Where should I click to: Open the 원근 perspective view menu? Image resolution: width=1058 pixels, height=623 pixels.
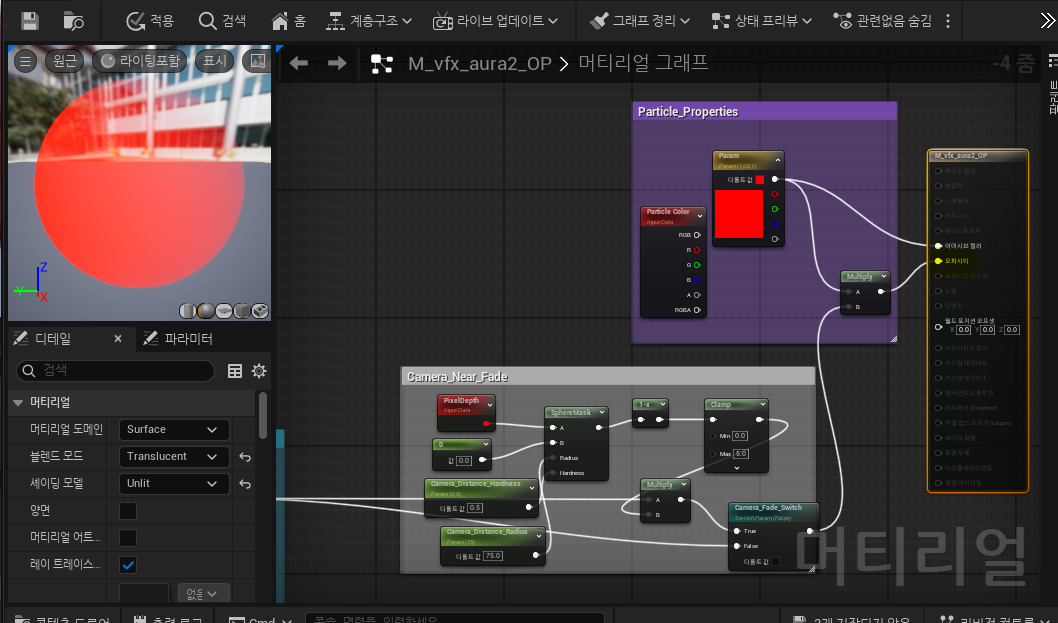tap(65, 61)
